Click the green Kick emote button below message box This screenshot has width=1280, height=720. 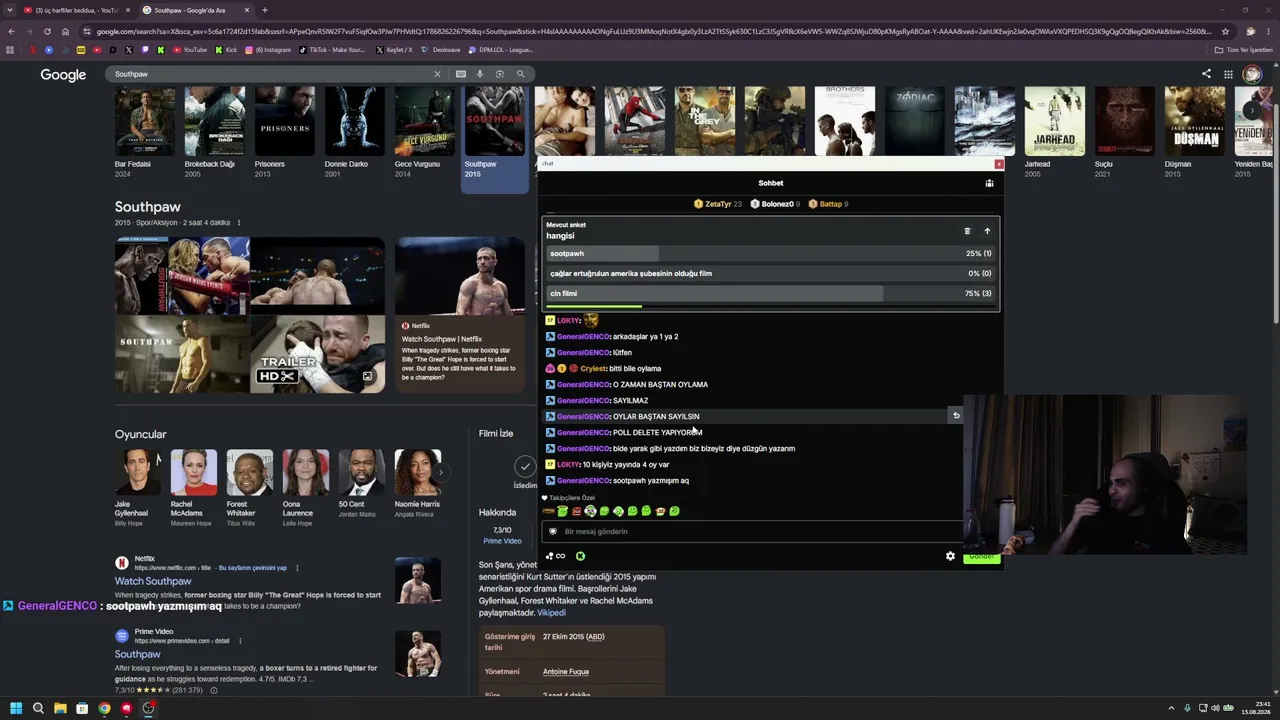click(580, 556)
